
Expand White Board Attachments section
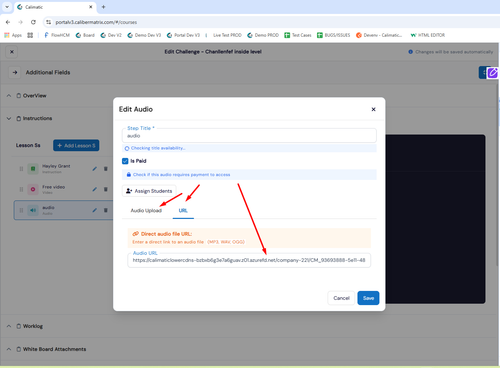[x=9, y=349]
